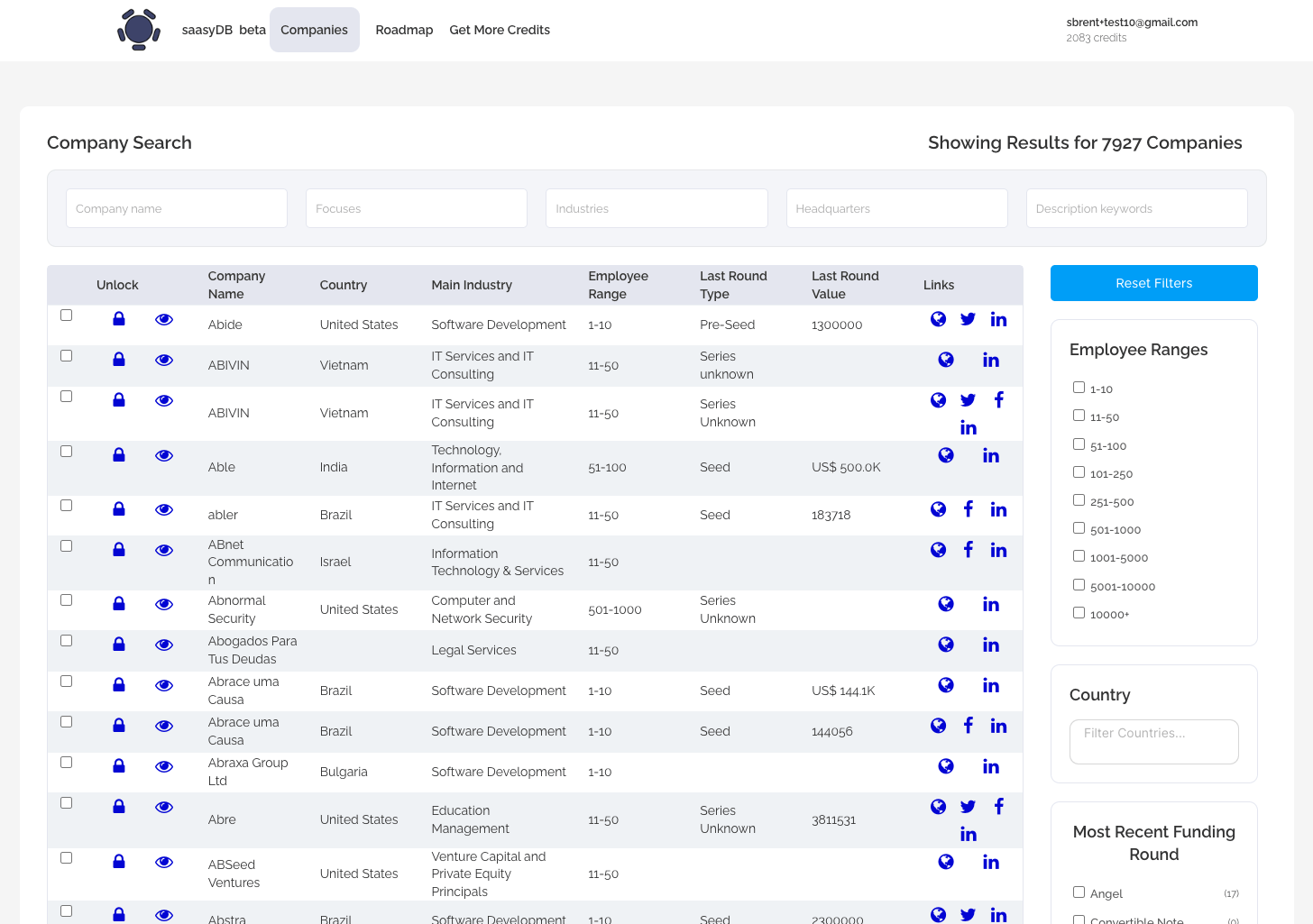The image size is (1313, 924).
Task: Open ABnet Communication's Facebook link
Action: click(968, 550)
